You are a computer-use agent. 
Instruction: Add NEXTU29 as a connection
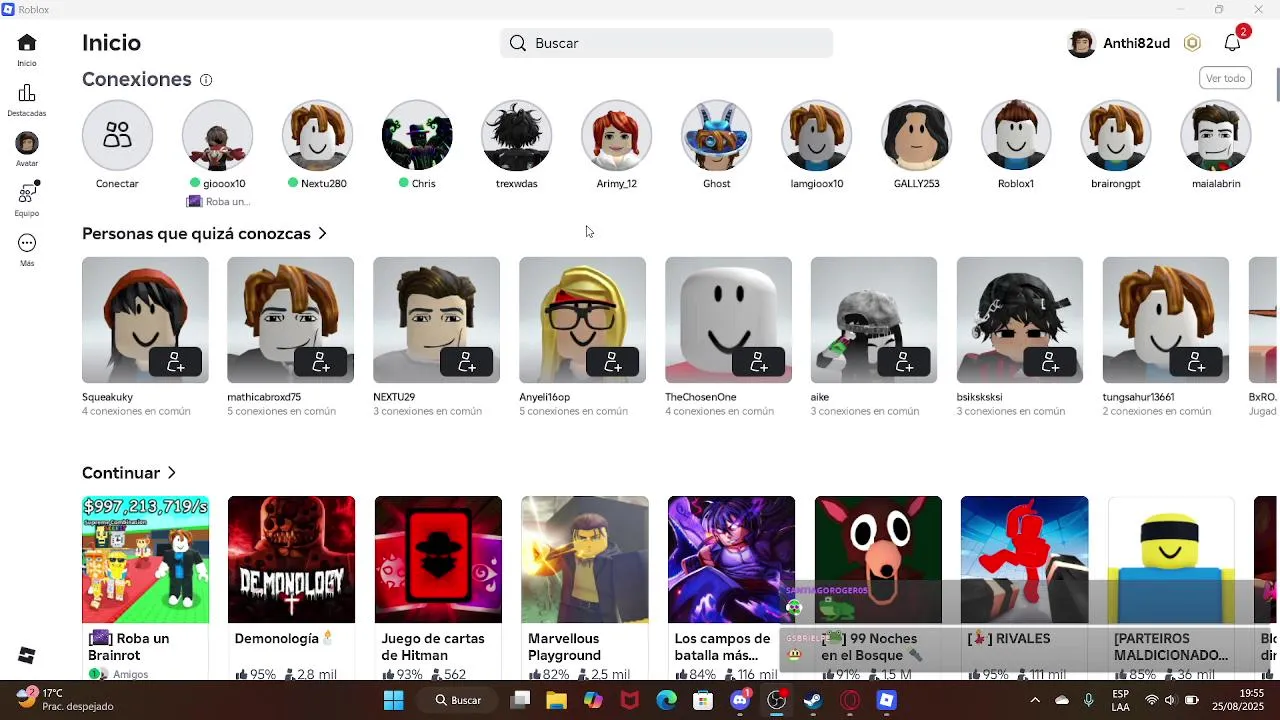tap(467, 362)
